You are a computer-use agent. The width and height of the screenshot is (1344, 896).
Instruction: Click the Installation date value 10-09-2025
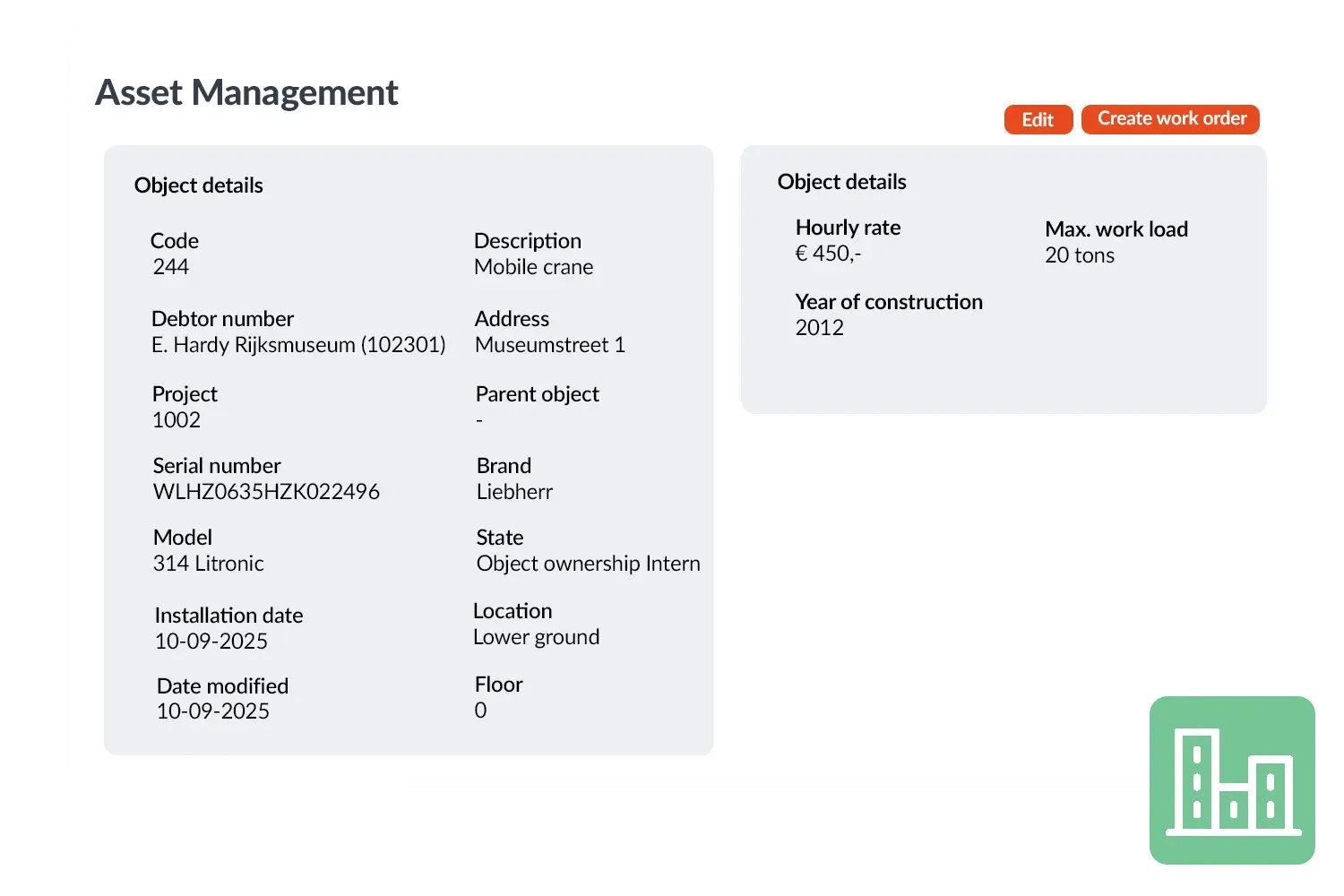coord(211,642)
